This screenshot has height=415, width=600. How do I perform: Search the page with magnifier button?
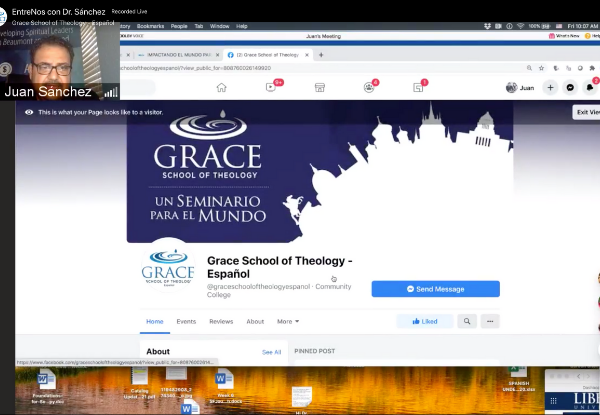pyautogui.click(x=467, y=321)
